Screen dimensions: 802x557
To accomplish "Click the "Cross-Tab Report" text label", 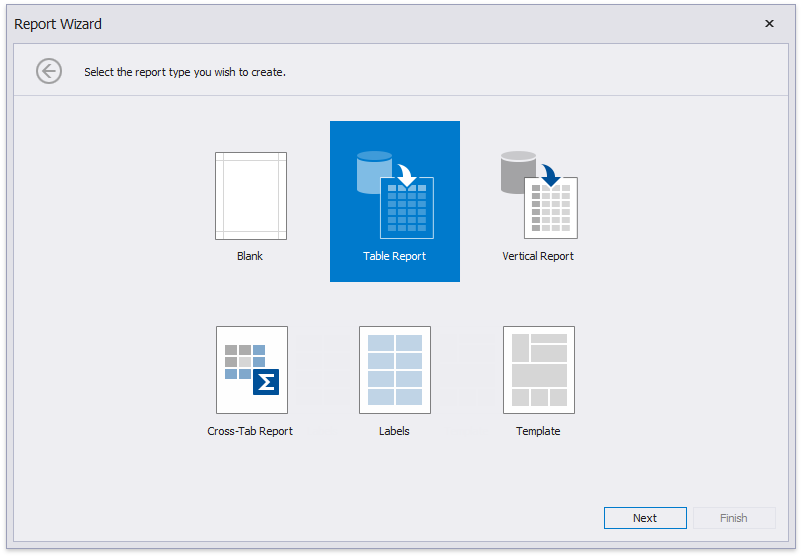I will click(x=250, y=431).
